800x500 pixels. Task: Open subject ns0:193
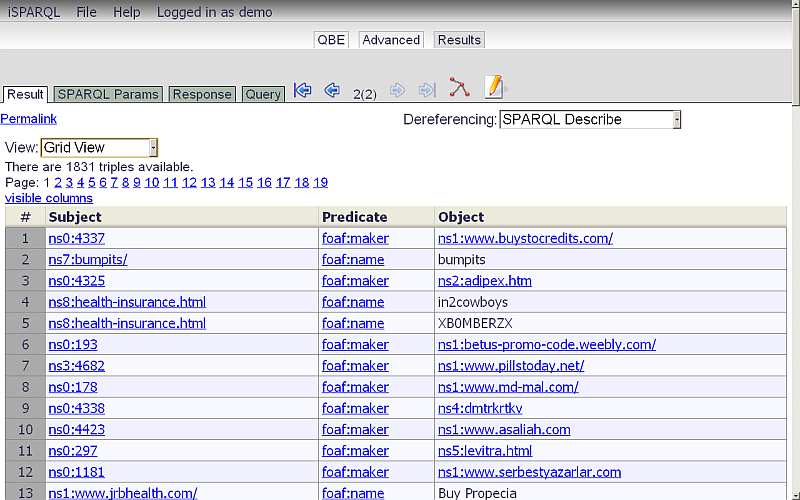tap(73, 345)
